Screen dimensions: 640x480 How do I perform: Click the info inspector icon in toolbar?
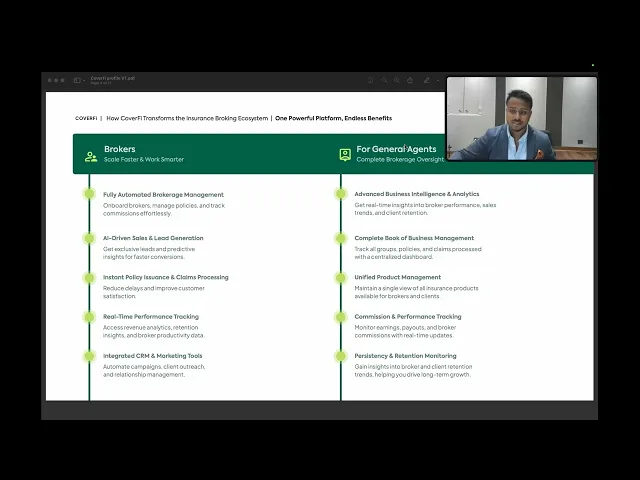(x=370, y=80)
